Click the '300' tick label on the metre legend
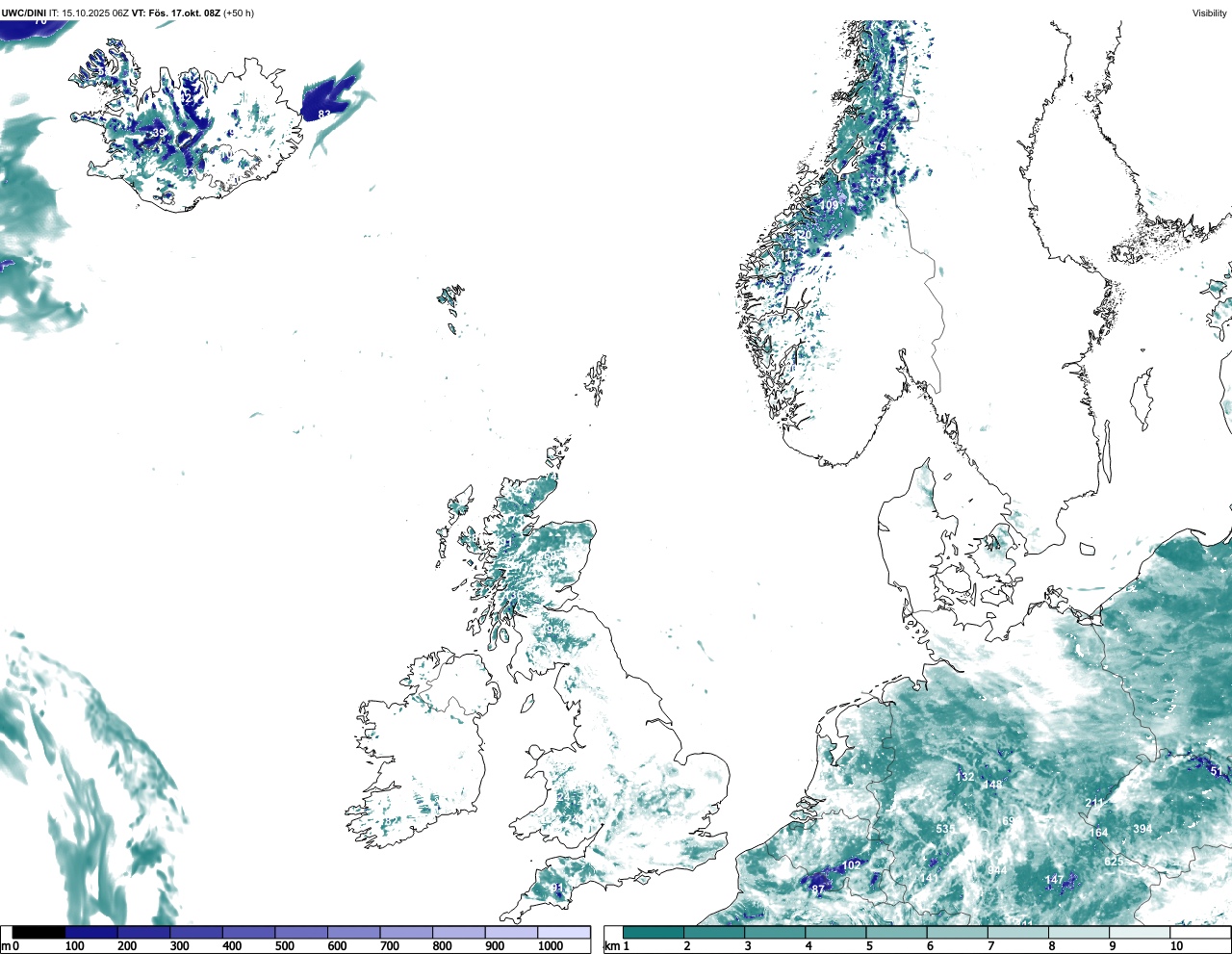Screen dimensions: 1232x954 (179, 946)
